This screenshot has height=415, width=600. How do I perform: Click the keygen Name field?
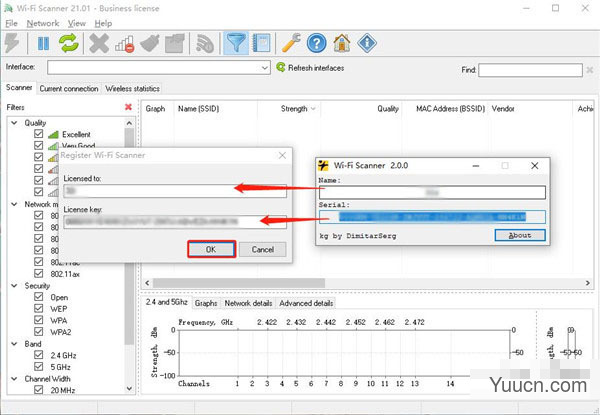pyautogui.click(x=432, y=192)
